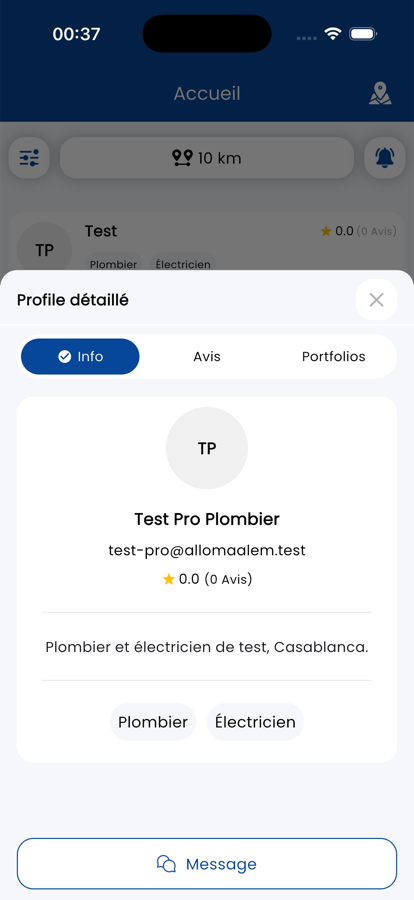The width and height of the screenshot is (414, 900).
Task: Select the Info tab
Action: (x=80, y=356)
